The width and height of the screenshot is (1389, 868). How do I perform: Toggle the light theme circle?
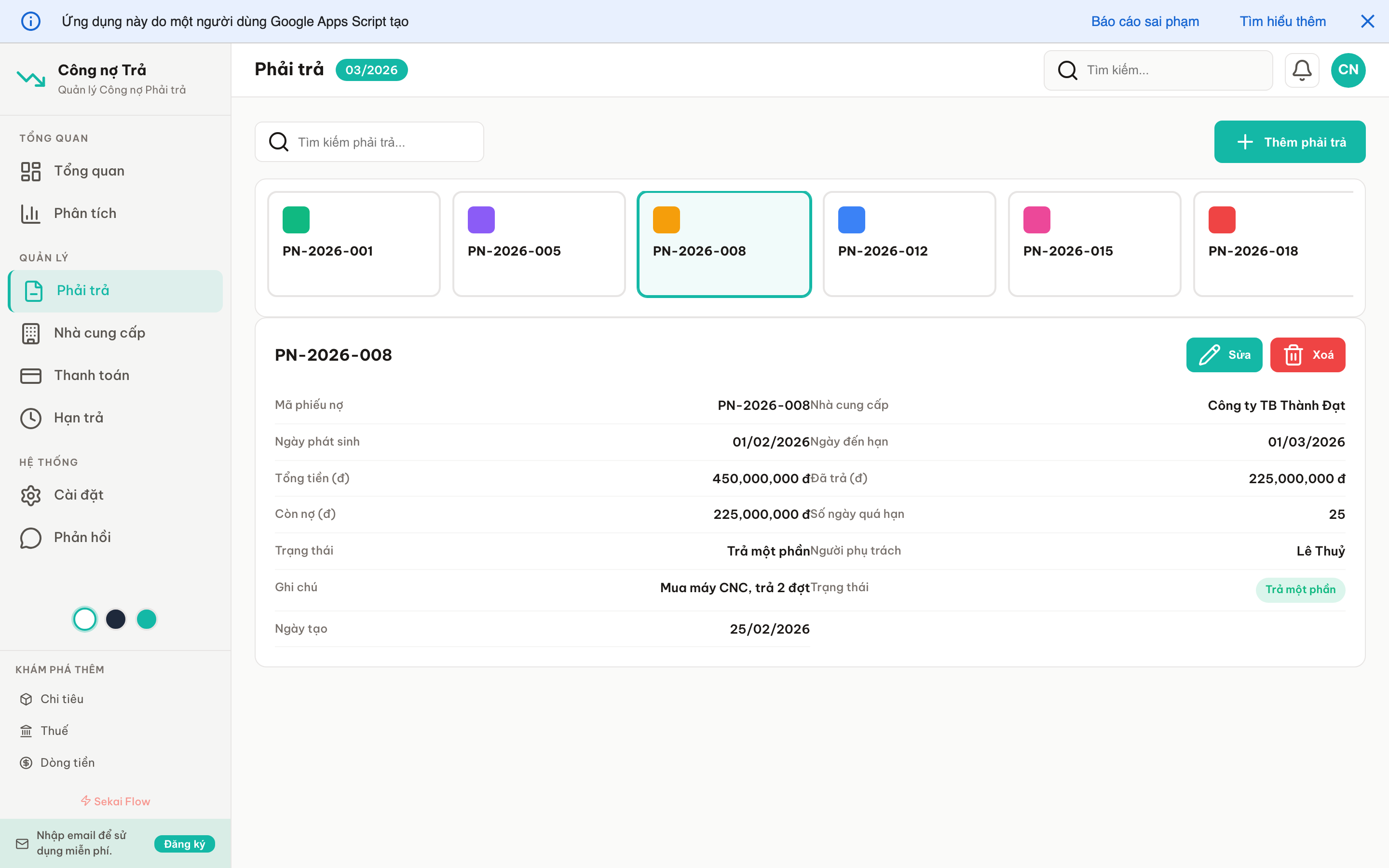pos(84,619)
